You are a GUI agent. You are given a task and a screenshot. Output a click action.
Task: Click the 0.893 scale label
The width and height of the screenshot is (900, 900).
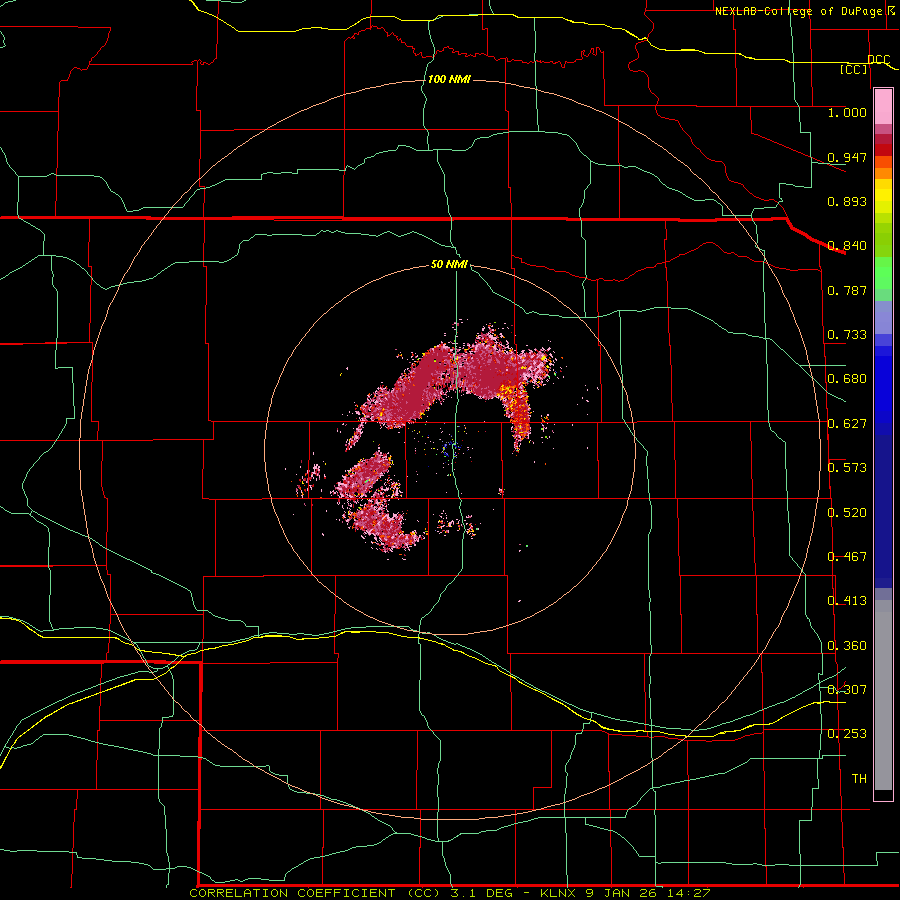[847, 201]
